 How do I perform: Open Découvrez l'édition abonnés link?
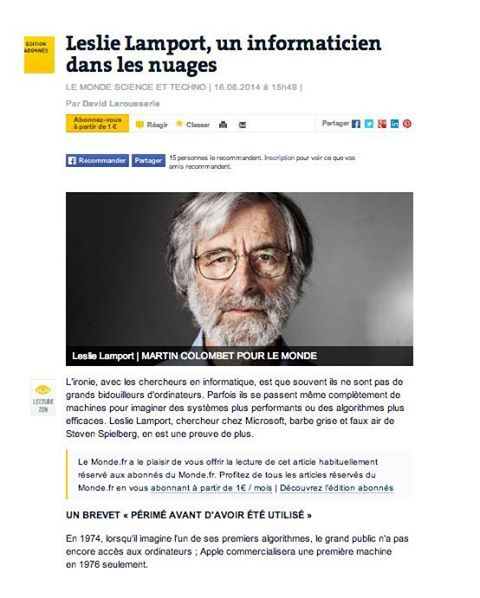(x=336, y=488)
